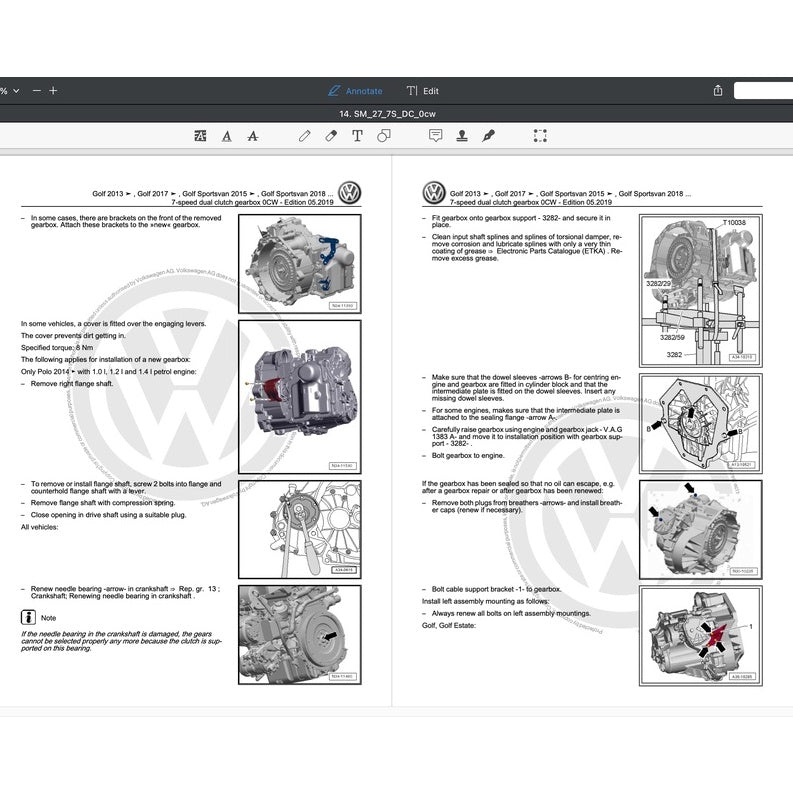
Task: Choose the signature pen tool
Action: point(488,136)
